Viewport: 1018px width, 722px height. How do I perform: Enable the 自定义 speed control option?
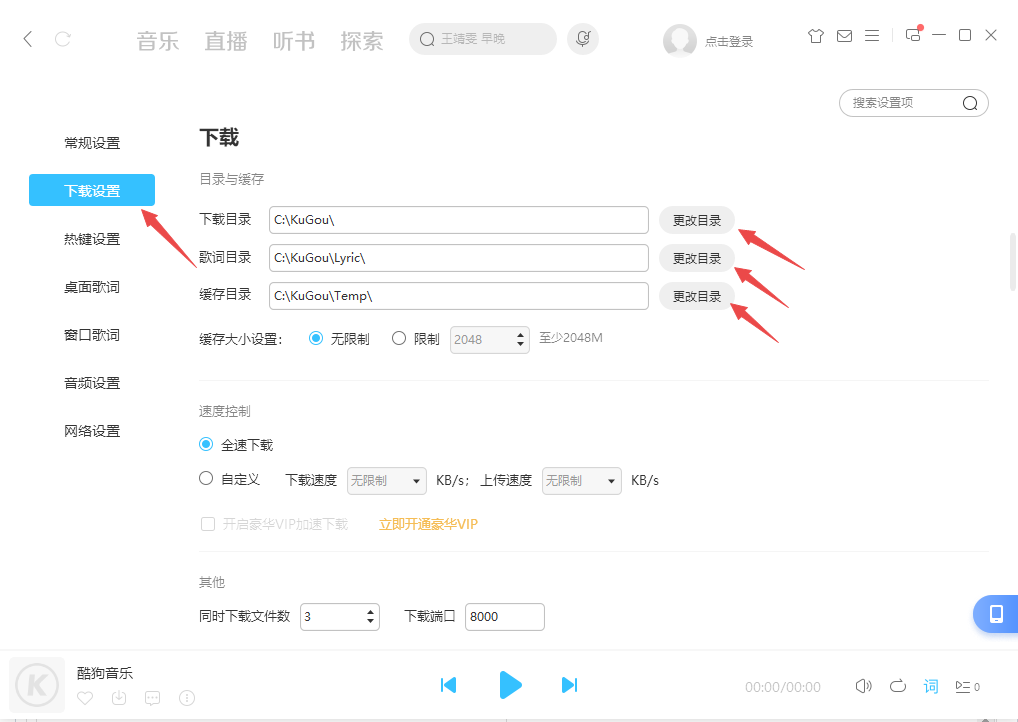(206, 480)
